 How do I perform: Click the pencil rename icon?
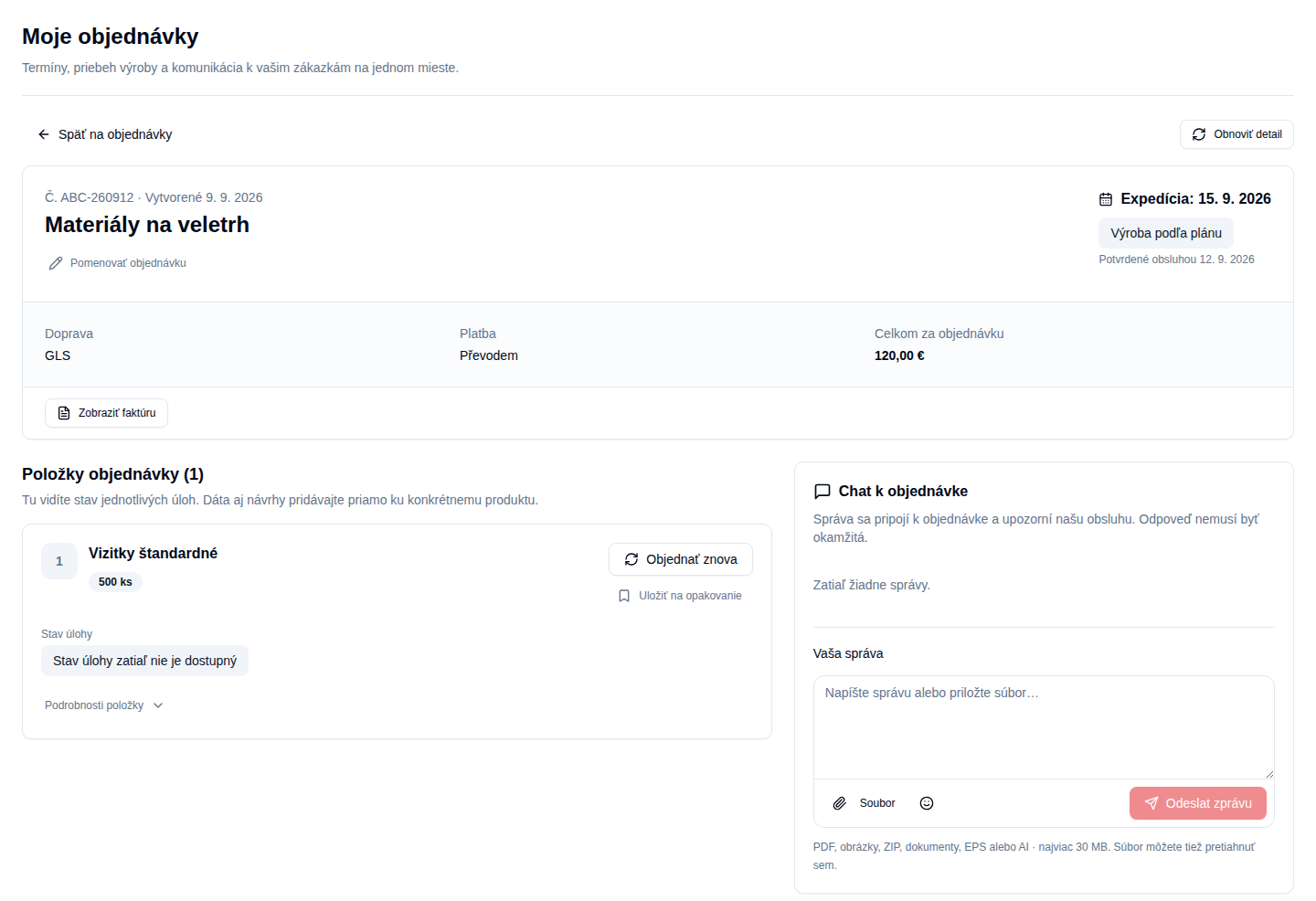[56, 263]
